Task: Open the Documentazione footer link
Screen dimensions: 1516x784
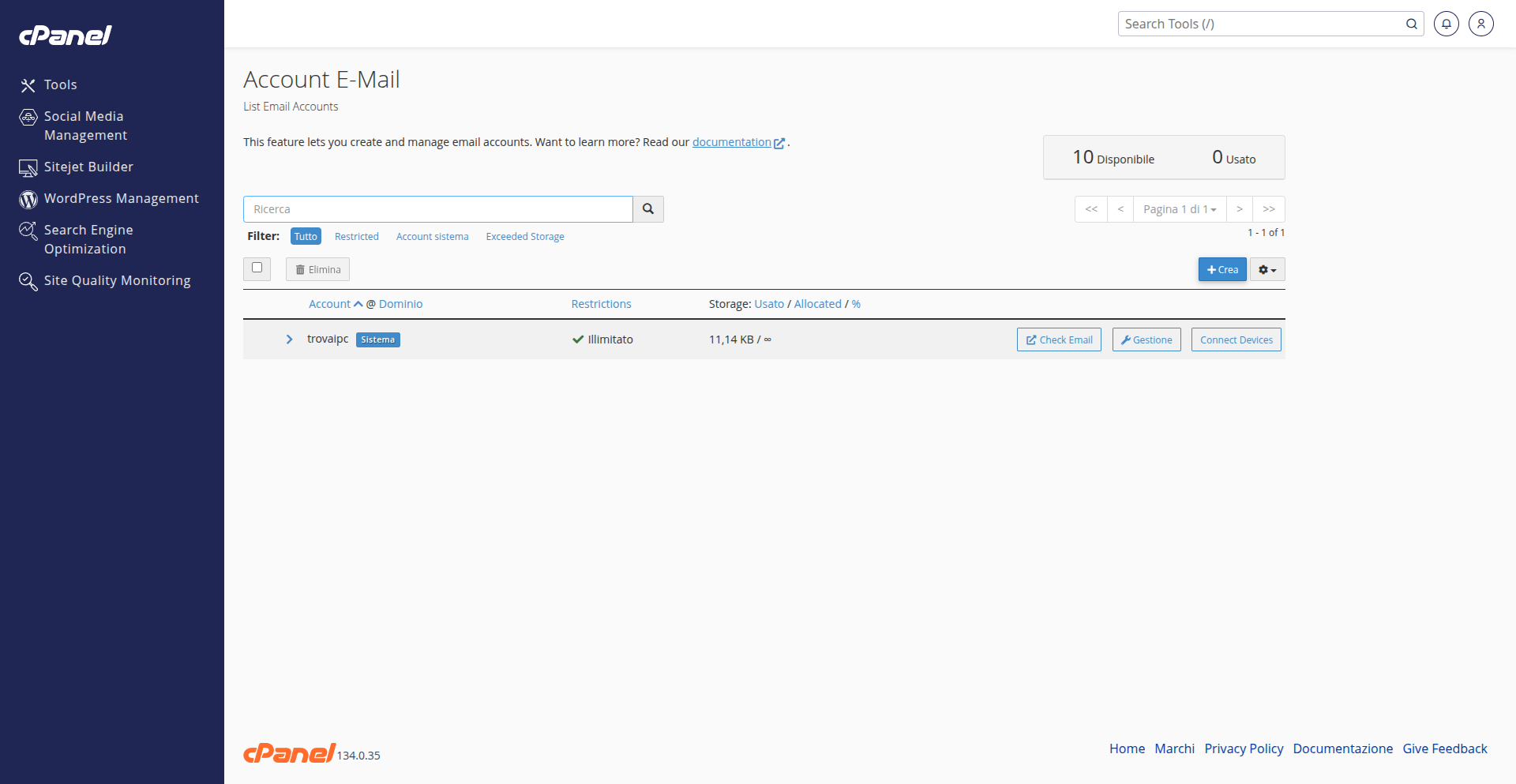Action: coord(1343,748)
